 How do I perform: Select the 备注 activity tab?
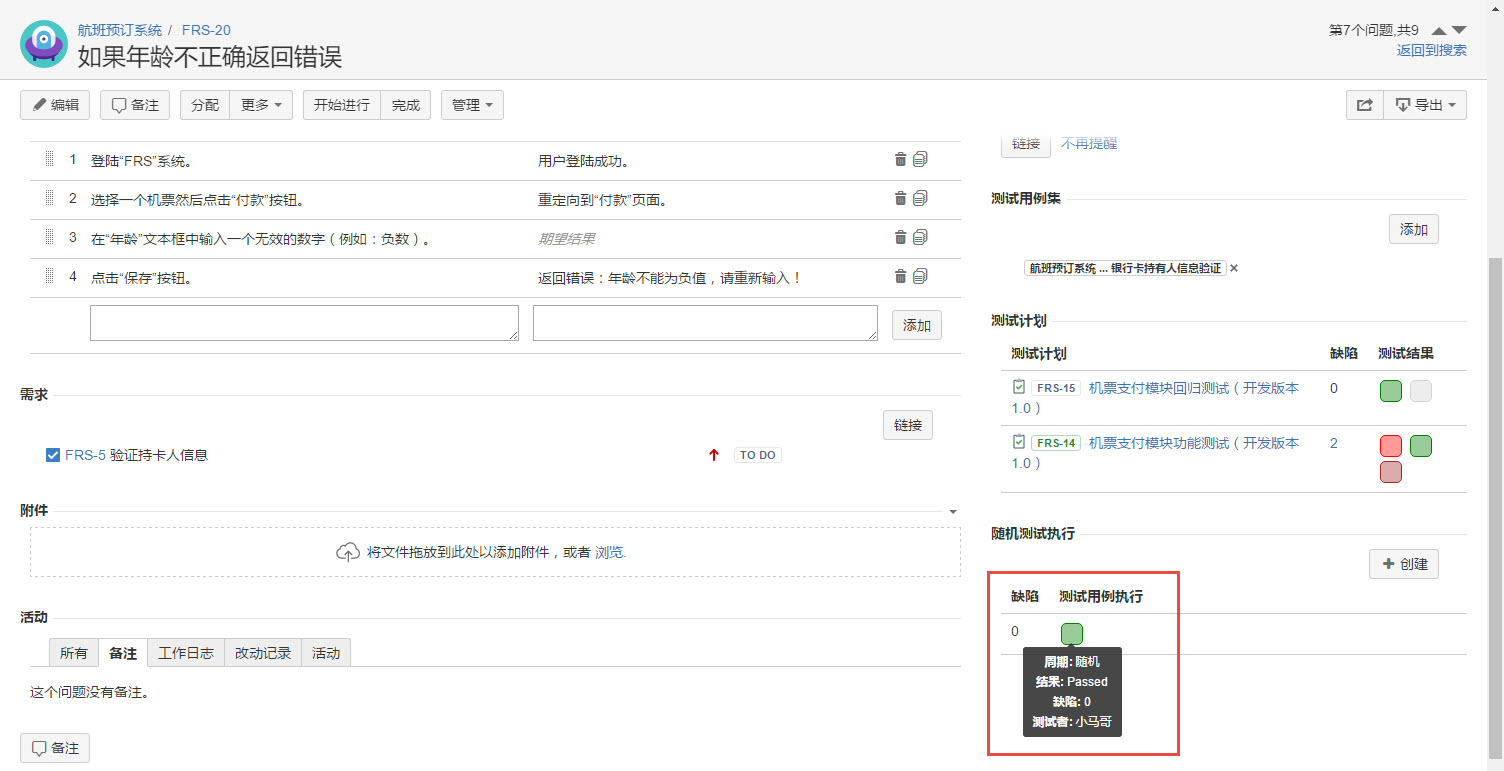click(123, 653)
